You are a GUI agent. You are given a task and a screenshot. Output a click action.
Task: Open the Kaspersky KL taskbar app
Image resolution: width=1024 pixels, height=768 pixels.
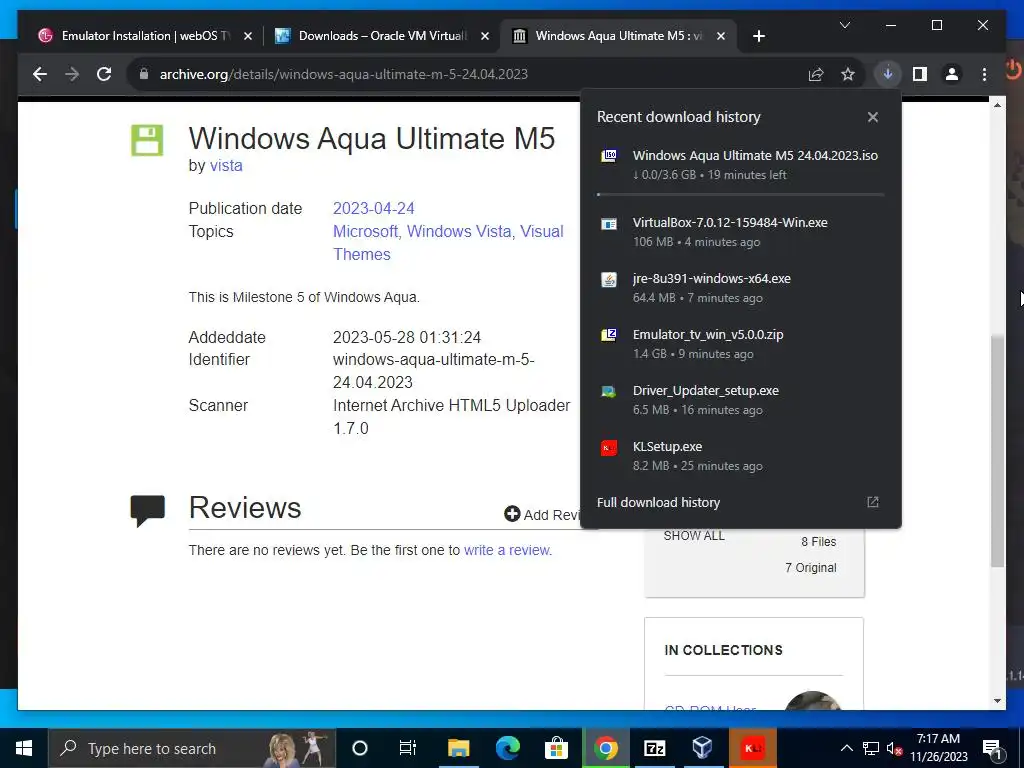752,748
